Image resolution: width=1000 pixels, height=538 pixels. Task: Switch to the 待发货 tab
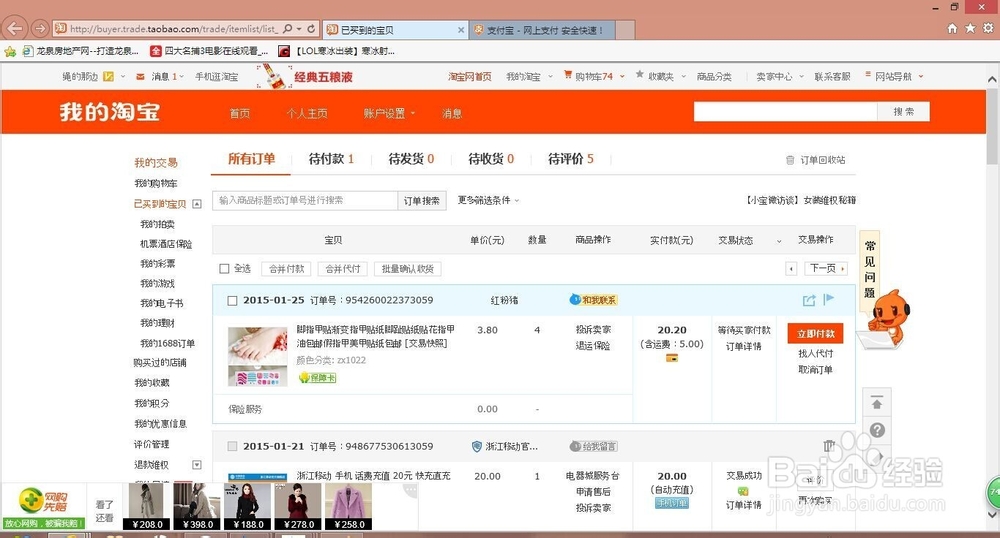point(411,159)
